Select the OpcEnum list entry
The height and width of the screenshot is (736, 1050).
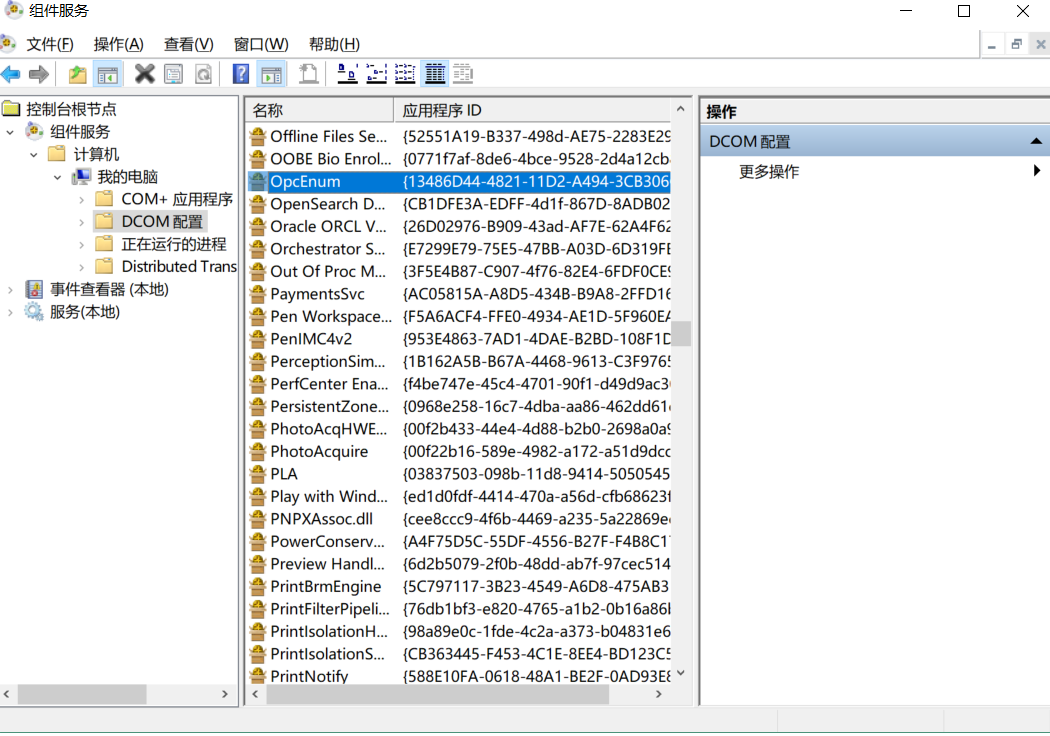pyautogui.click(x=459, y=181)
